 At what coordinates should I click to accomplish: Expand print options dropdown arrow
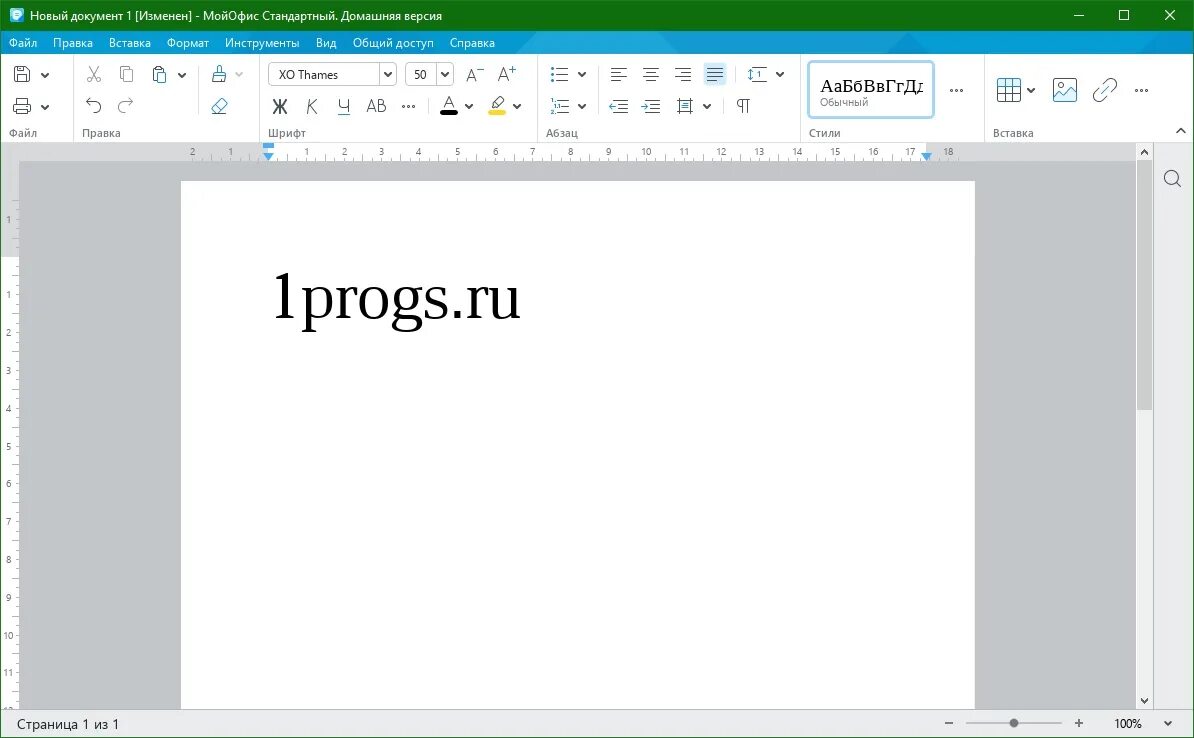point(45,107)
